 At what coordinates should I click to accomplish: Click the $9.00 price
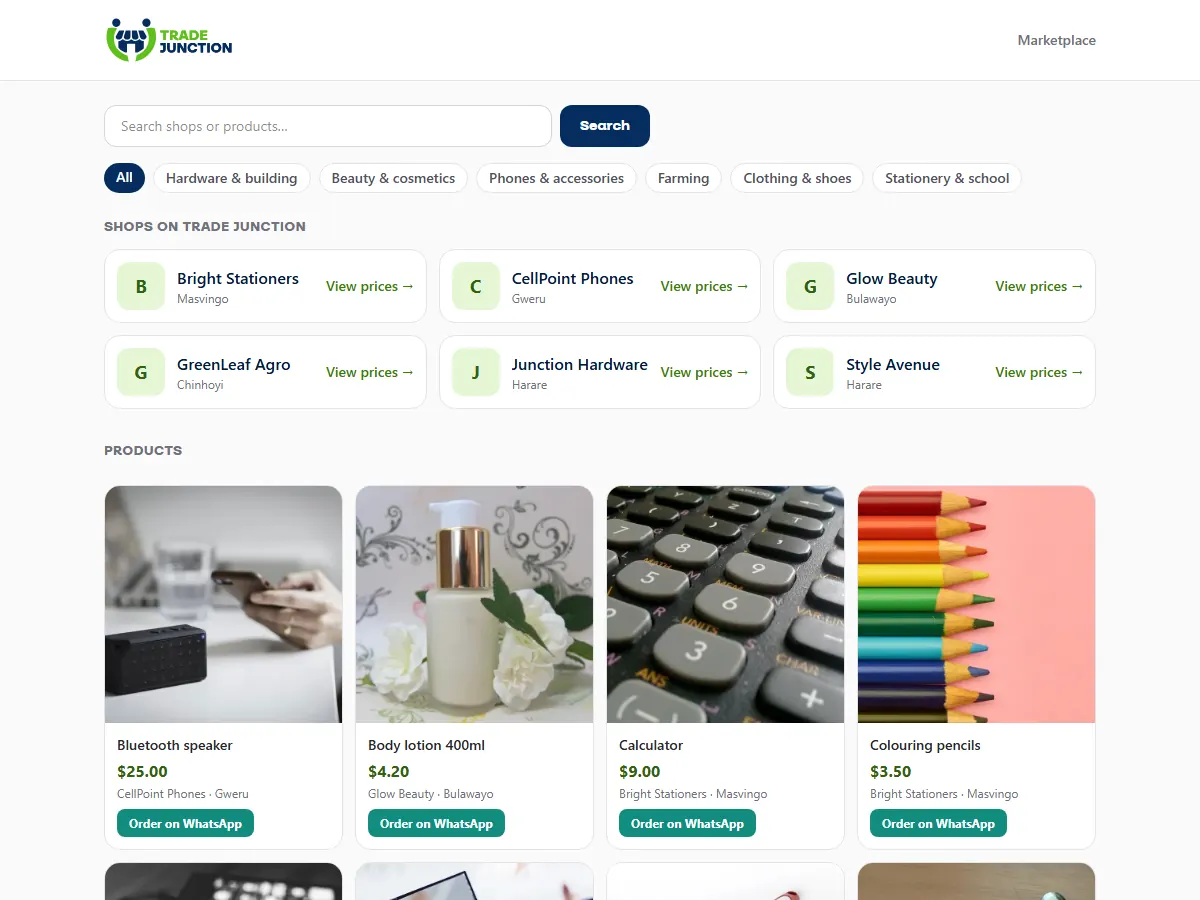[640, 771]
